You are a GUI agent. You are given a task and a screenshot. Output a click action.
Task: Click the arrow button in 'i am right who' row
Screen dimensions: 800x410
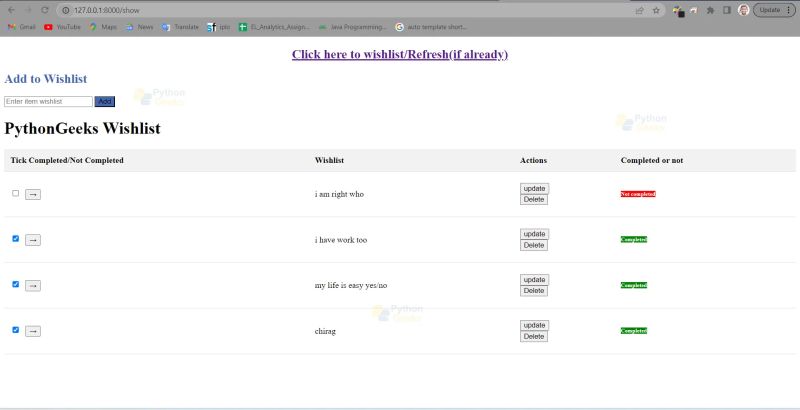33,194
